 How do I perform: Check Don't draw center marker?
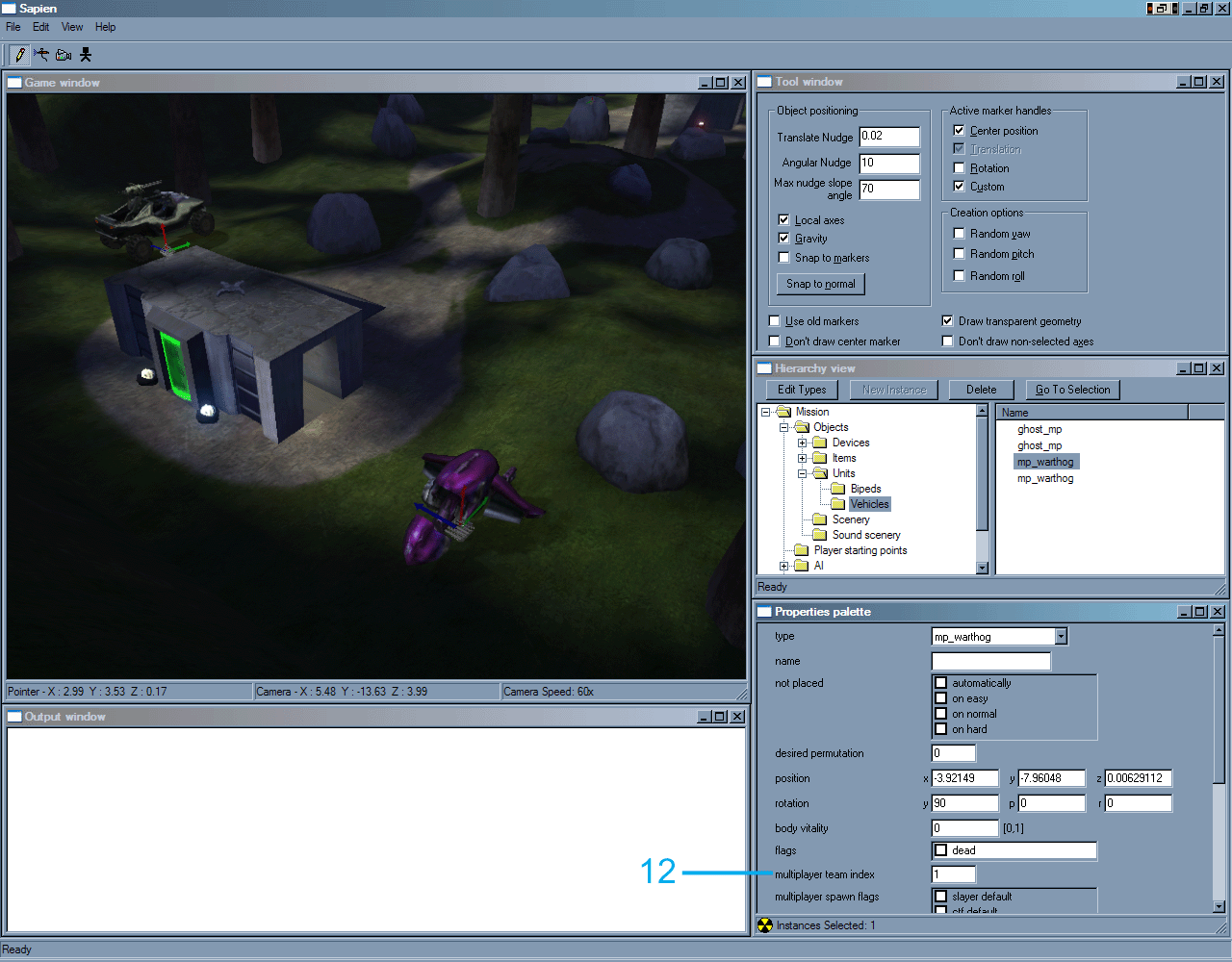(774, 341)
